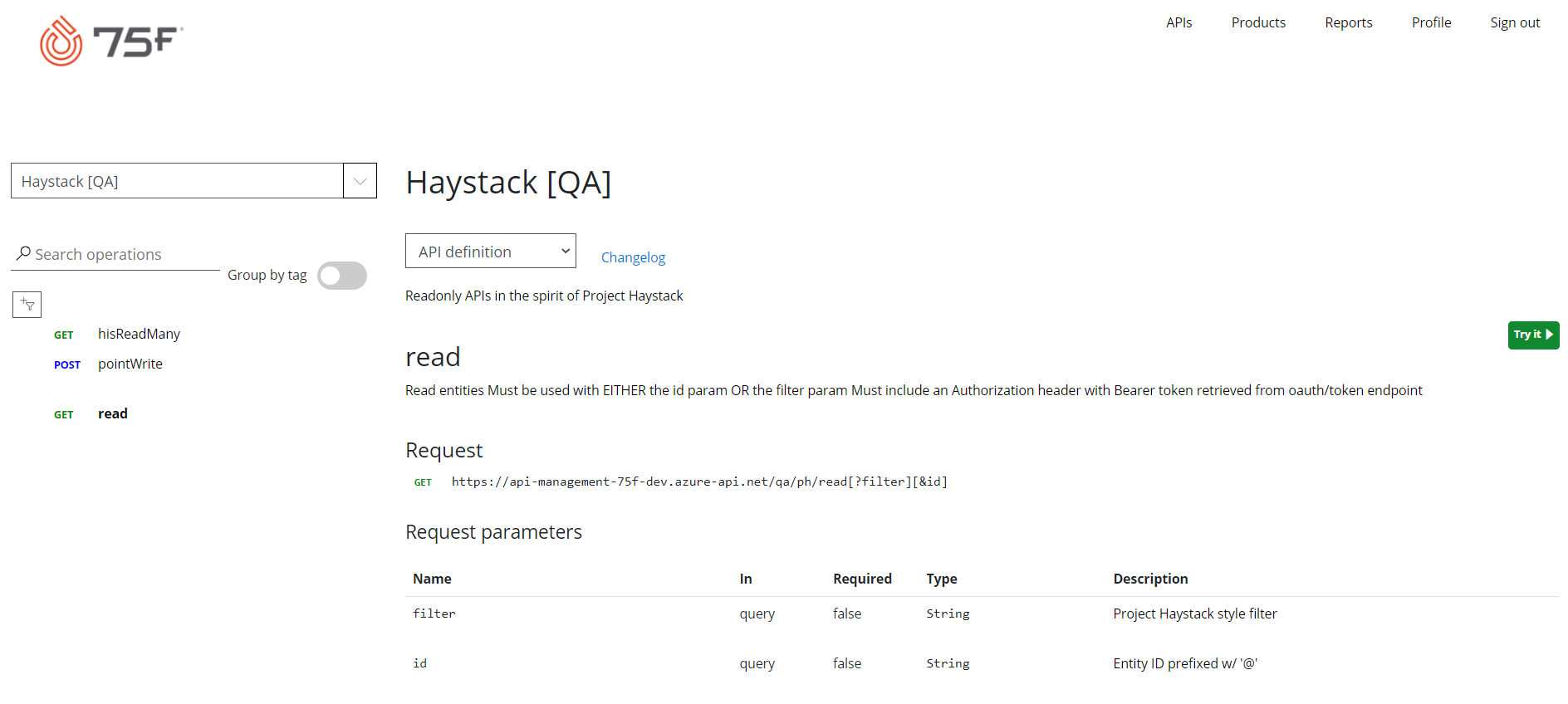Go to Reports in the top navigation

(x=1349, y=22)
